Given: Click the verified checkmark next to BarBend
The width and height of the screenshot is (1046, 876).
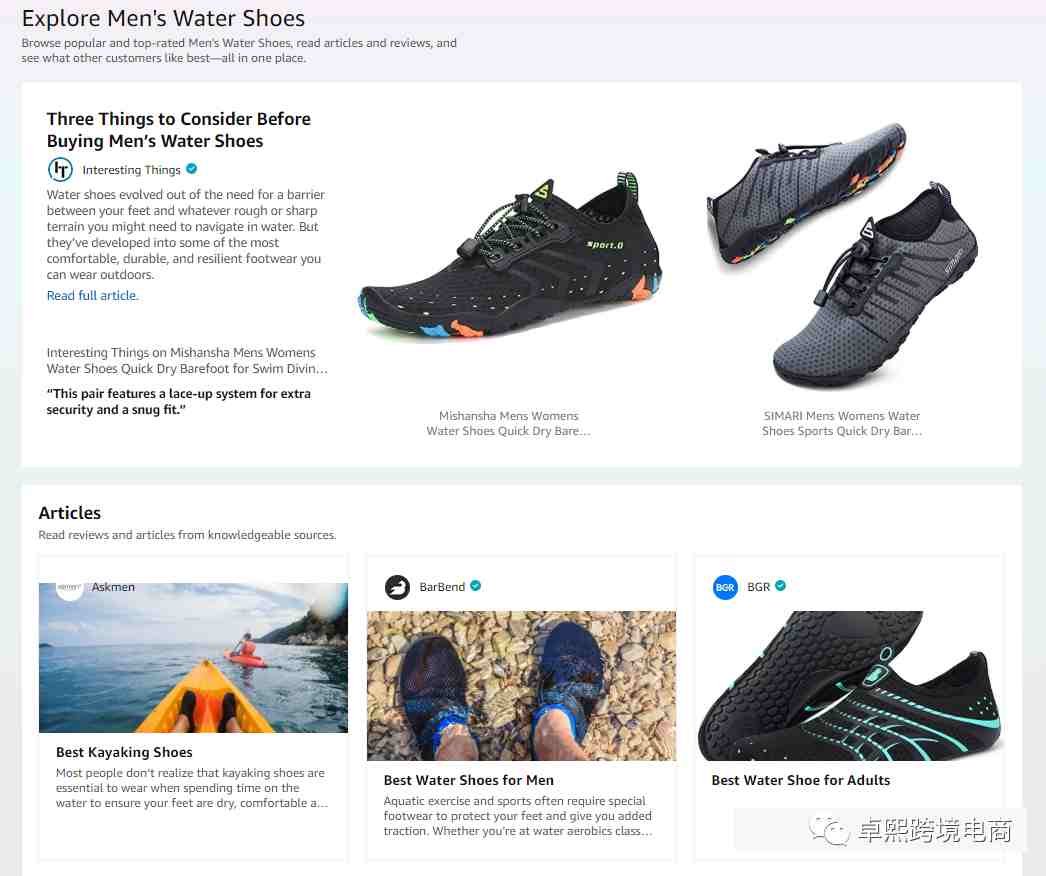Looking at the screenshot, I should click(476, 586).
